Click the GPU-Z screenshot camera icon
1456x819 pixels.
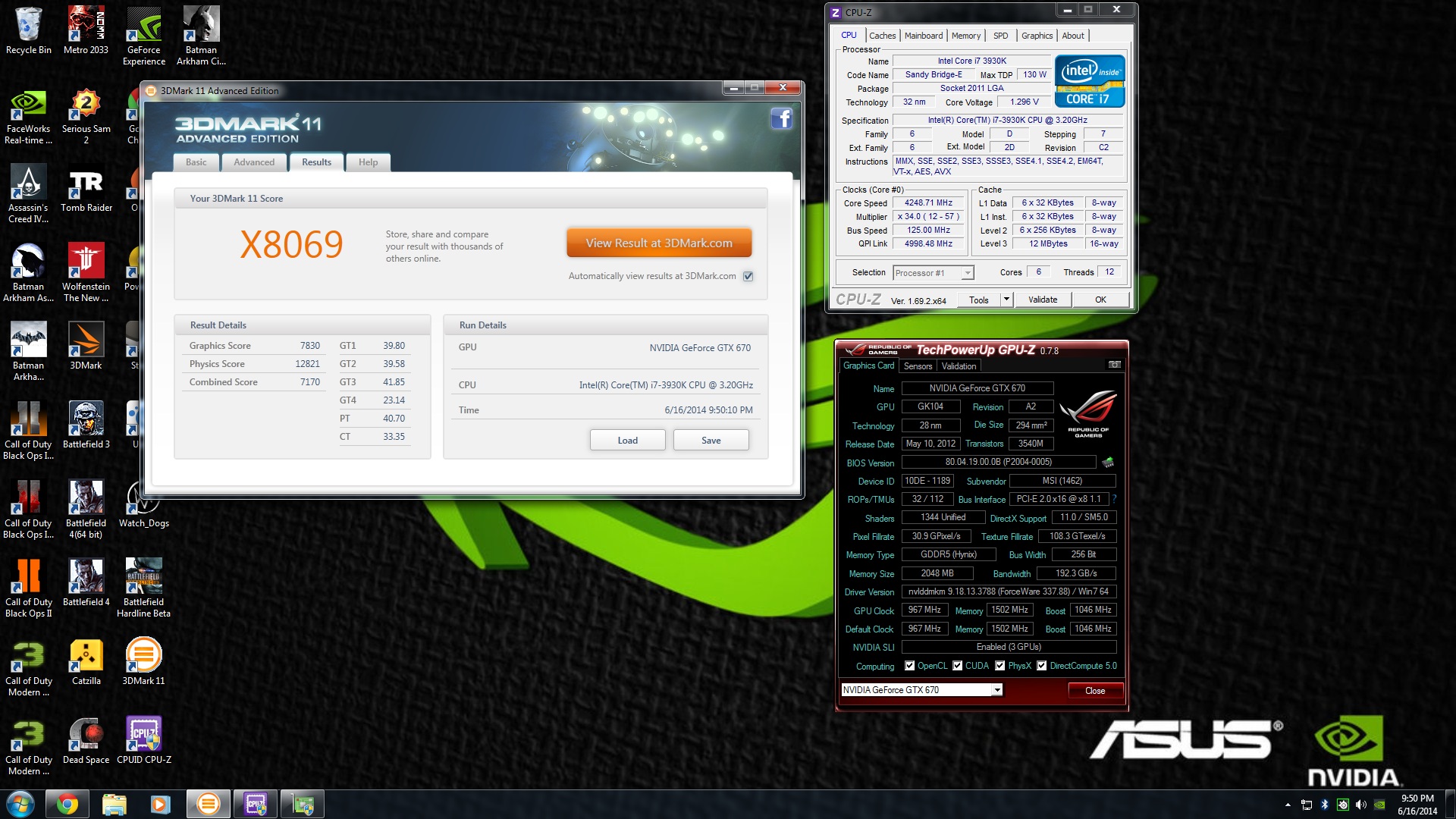click(1114, 365)
